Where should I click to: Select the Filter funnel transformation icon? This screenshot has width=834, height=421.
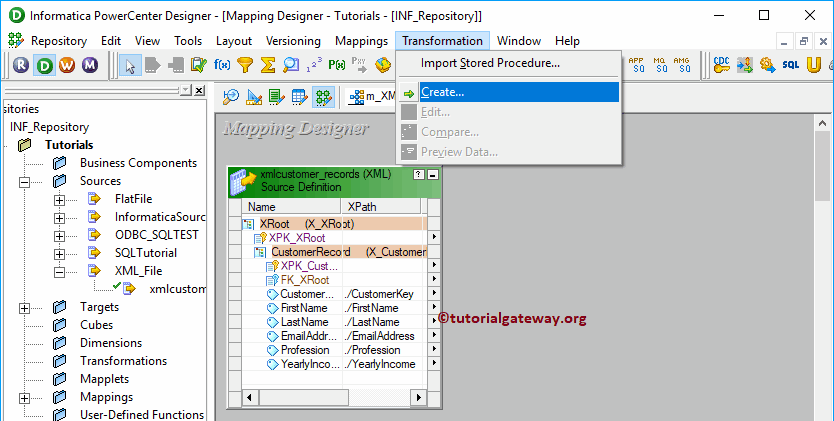coord(245,65)
